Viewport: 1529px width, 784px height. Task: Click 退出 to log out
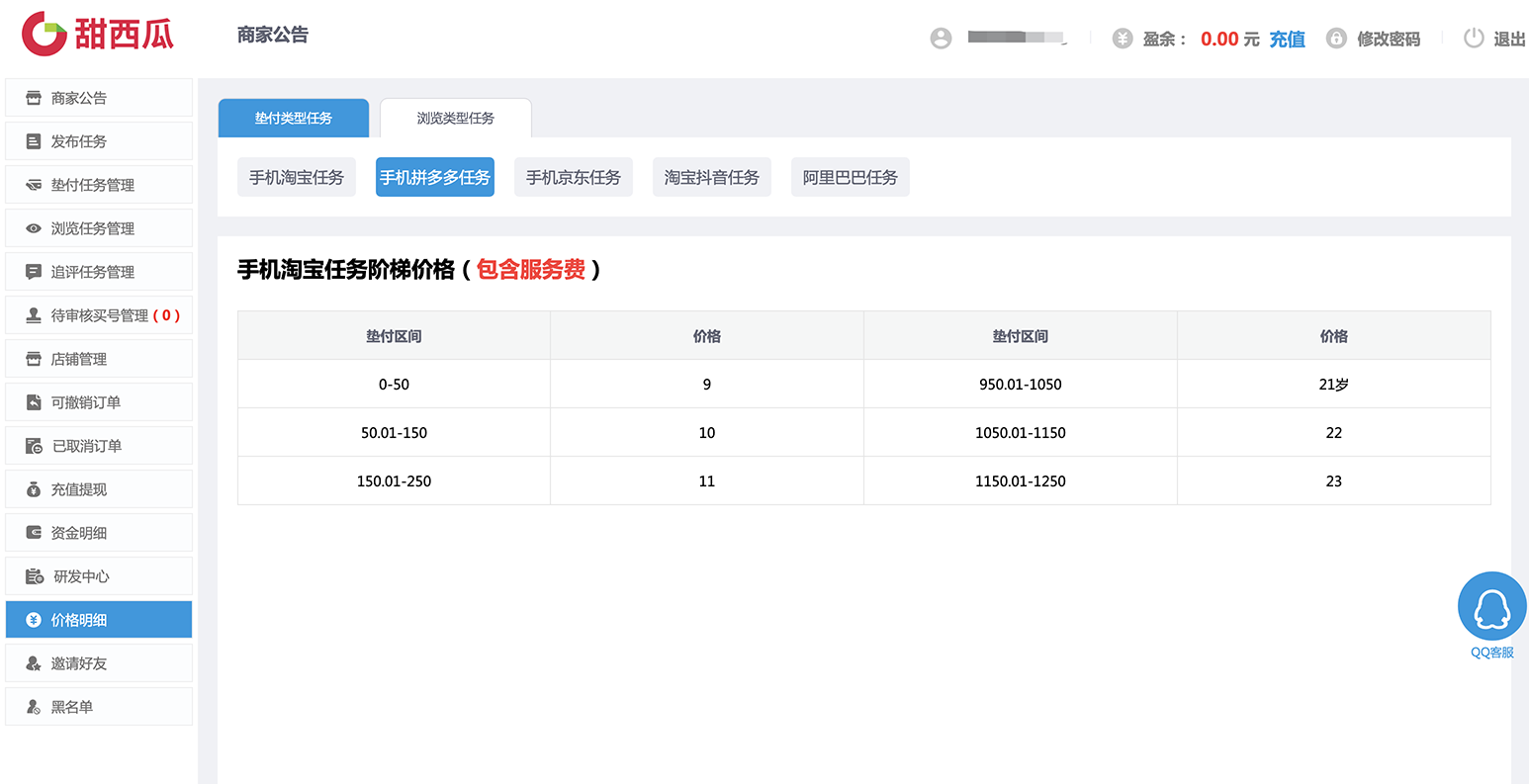click(1509, 39)
